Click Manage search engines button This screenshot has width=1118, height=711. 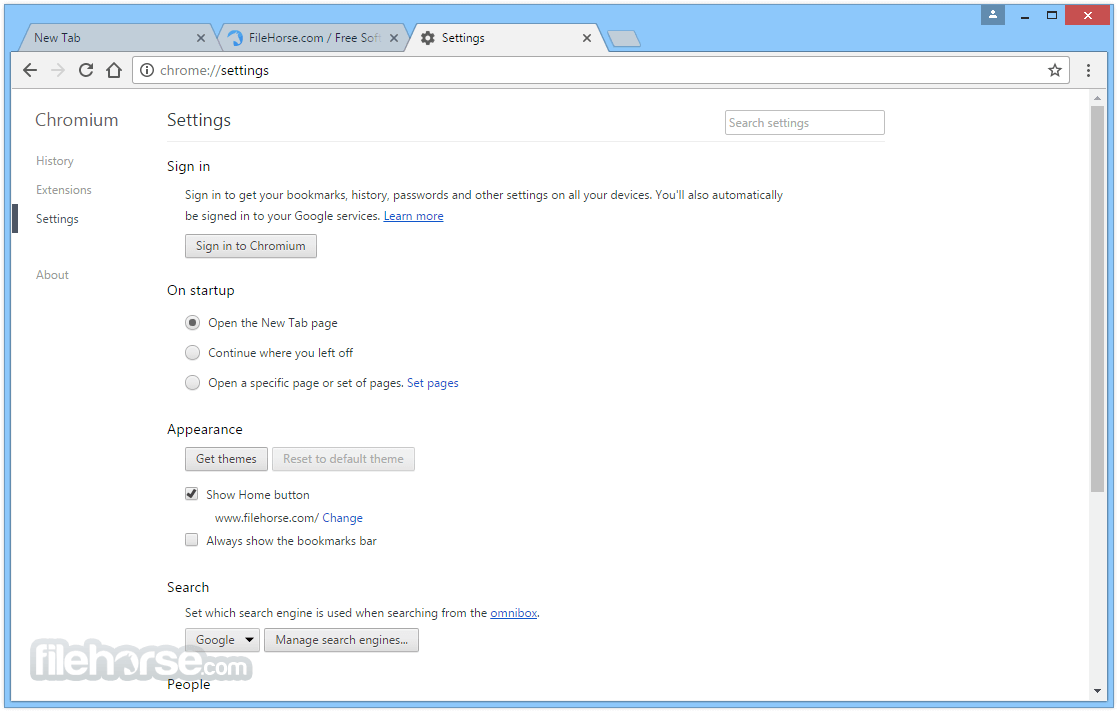click(x=342, y=640)
